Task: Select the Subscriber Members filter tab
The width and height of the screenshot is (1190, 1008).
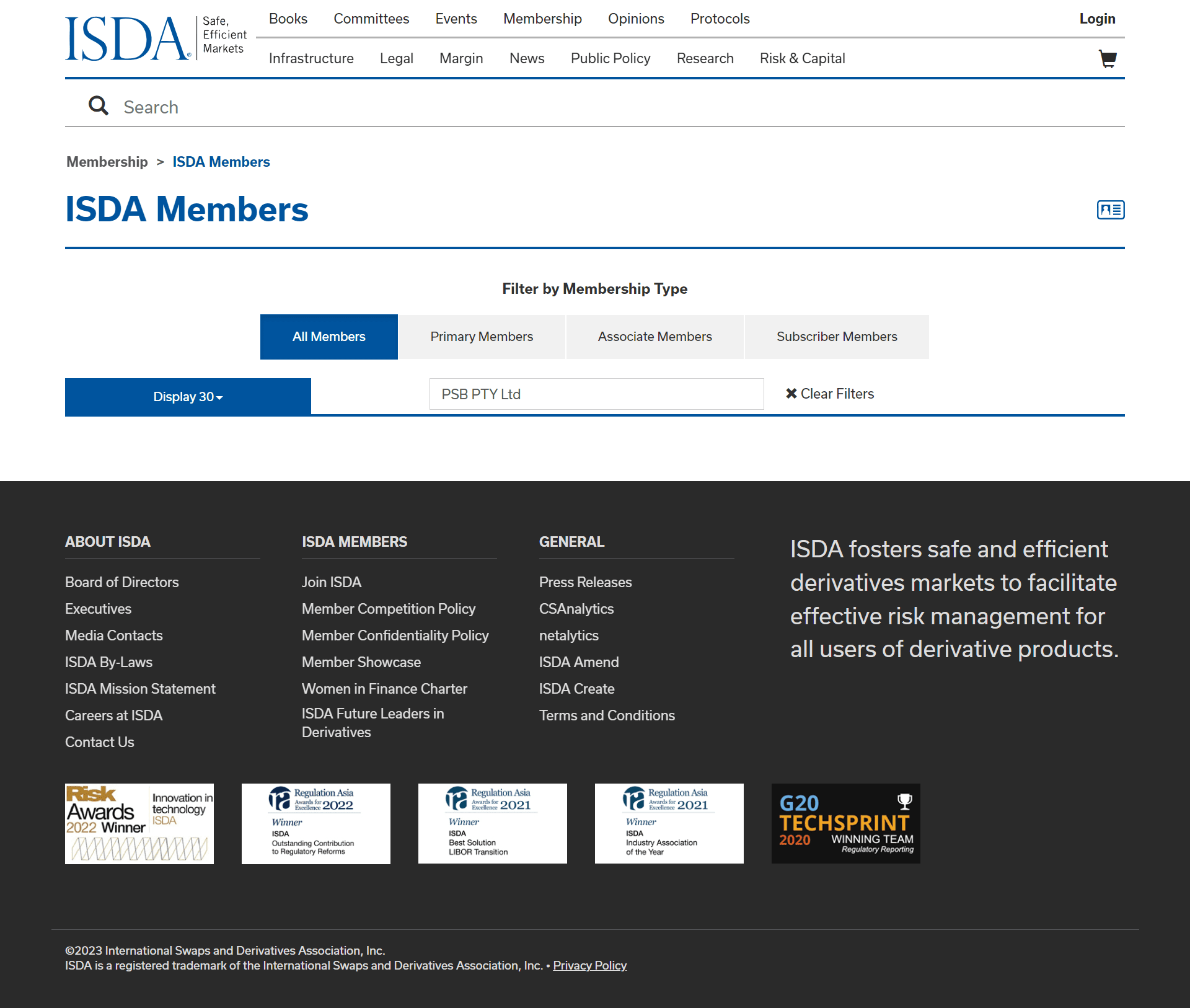Action: [x=837, y=337]
